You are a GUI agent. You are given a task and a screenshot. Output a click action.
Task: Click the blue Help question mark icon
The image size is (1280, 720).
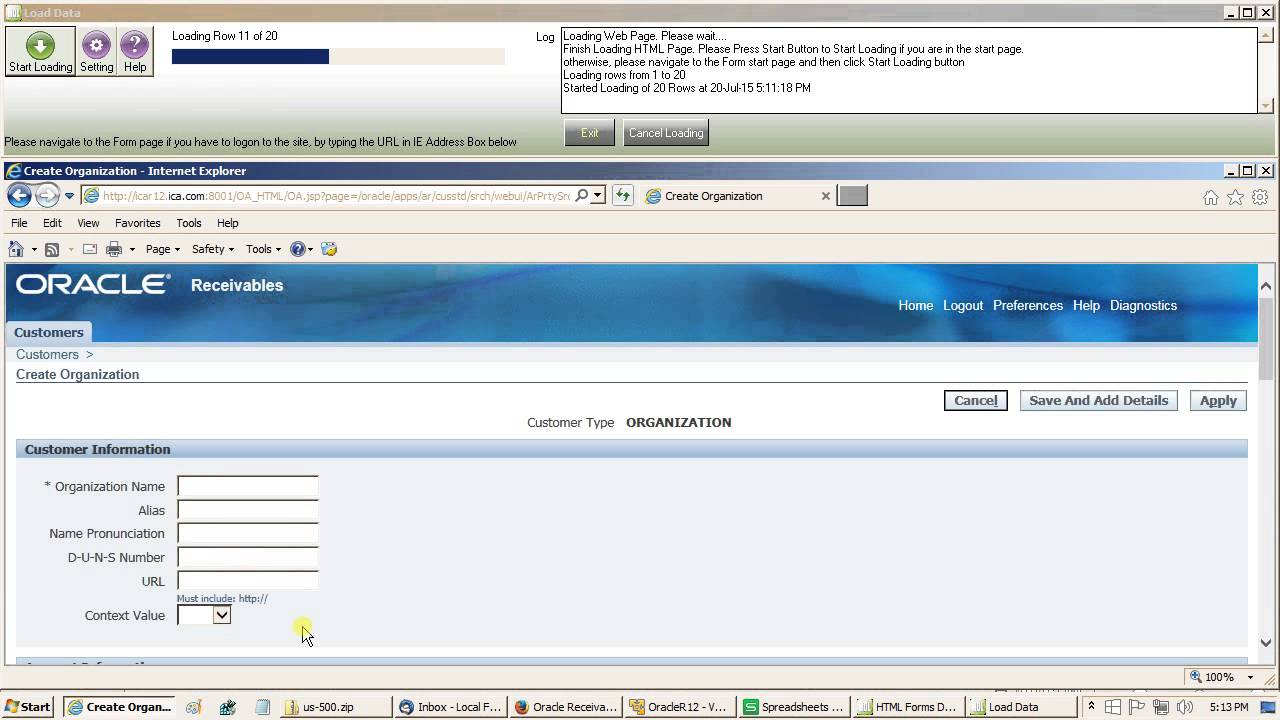(298, 249)
